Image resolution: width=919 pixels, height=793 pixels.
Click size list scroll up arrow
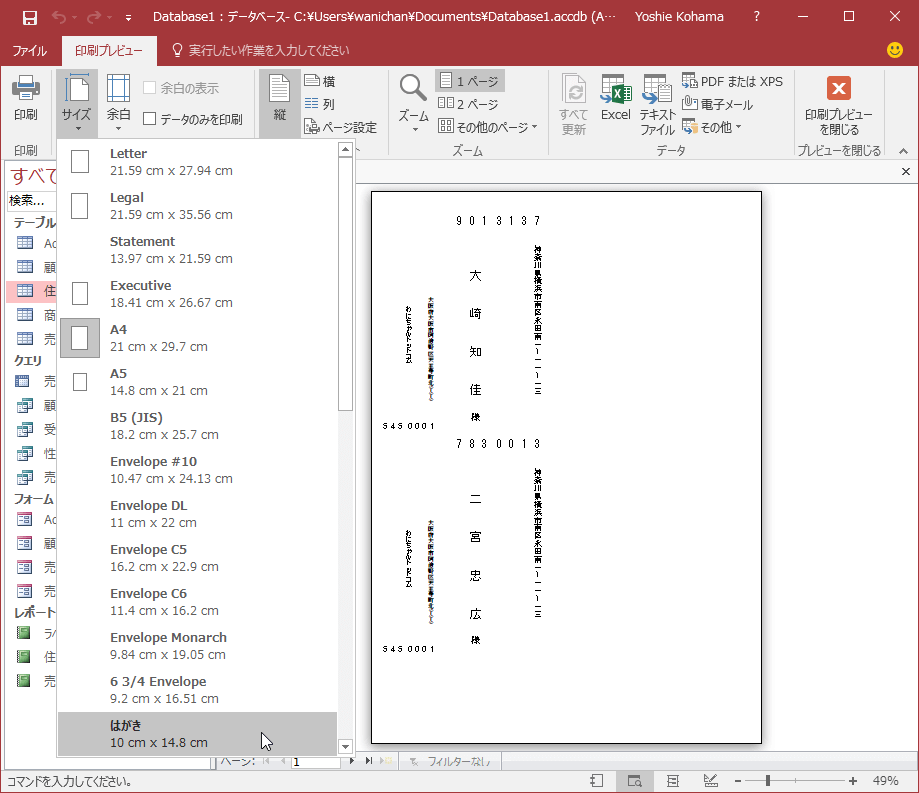coord(345,149)
